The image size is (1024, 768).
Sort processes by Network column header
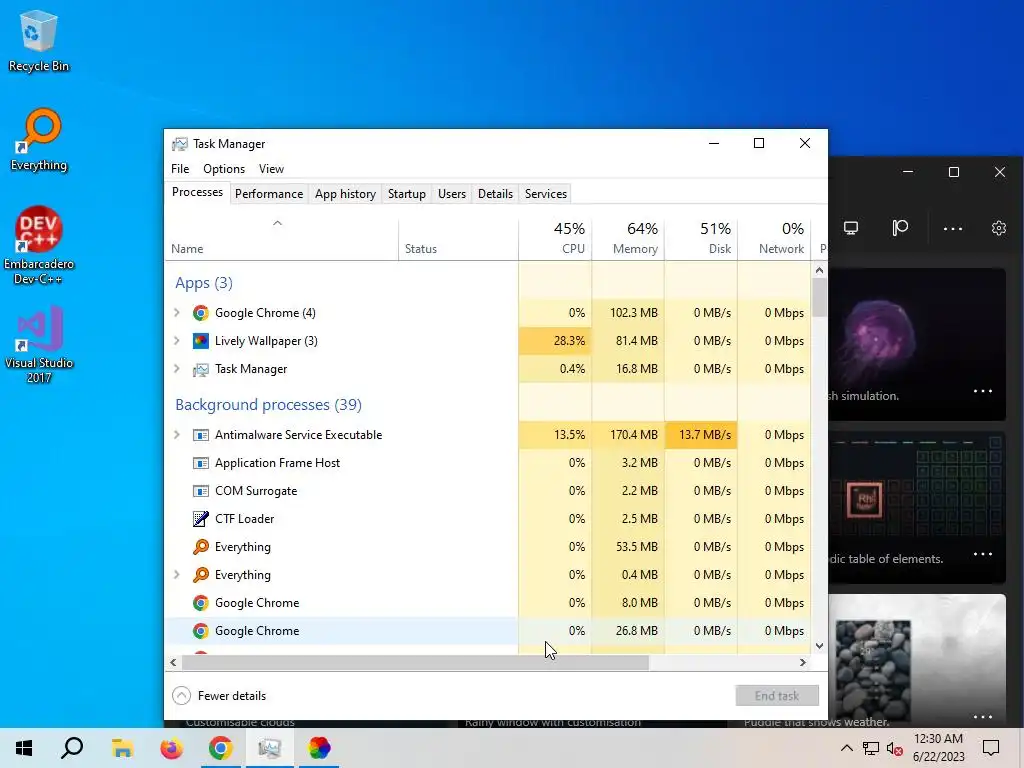click(775, 238)
